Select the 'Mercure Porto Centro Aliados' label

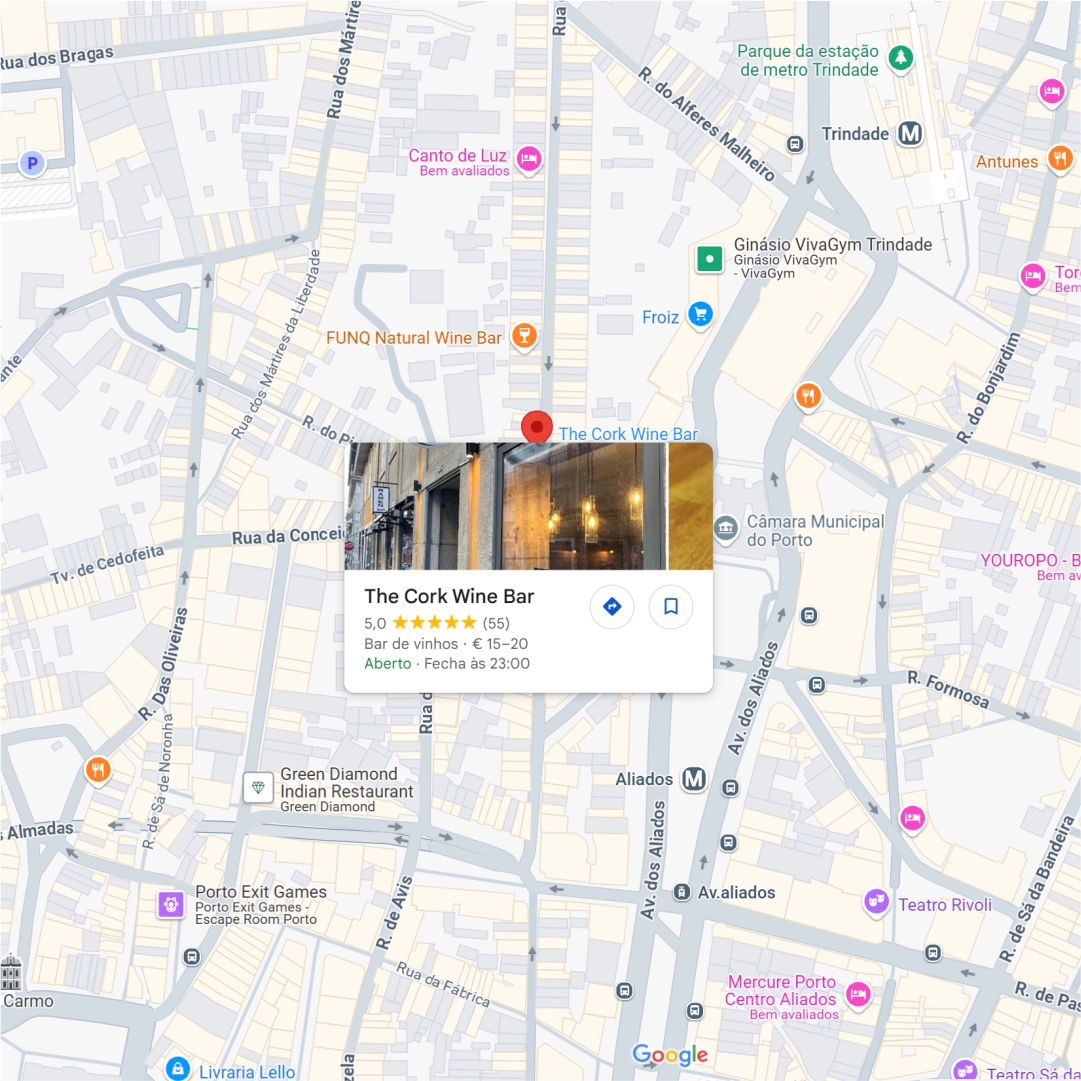click(781, 991)
